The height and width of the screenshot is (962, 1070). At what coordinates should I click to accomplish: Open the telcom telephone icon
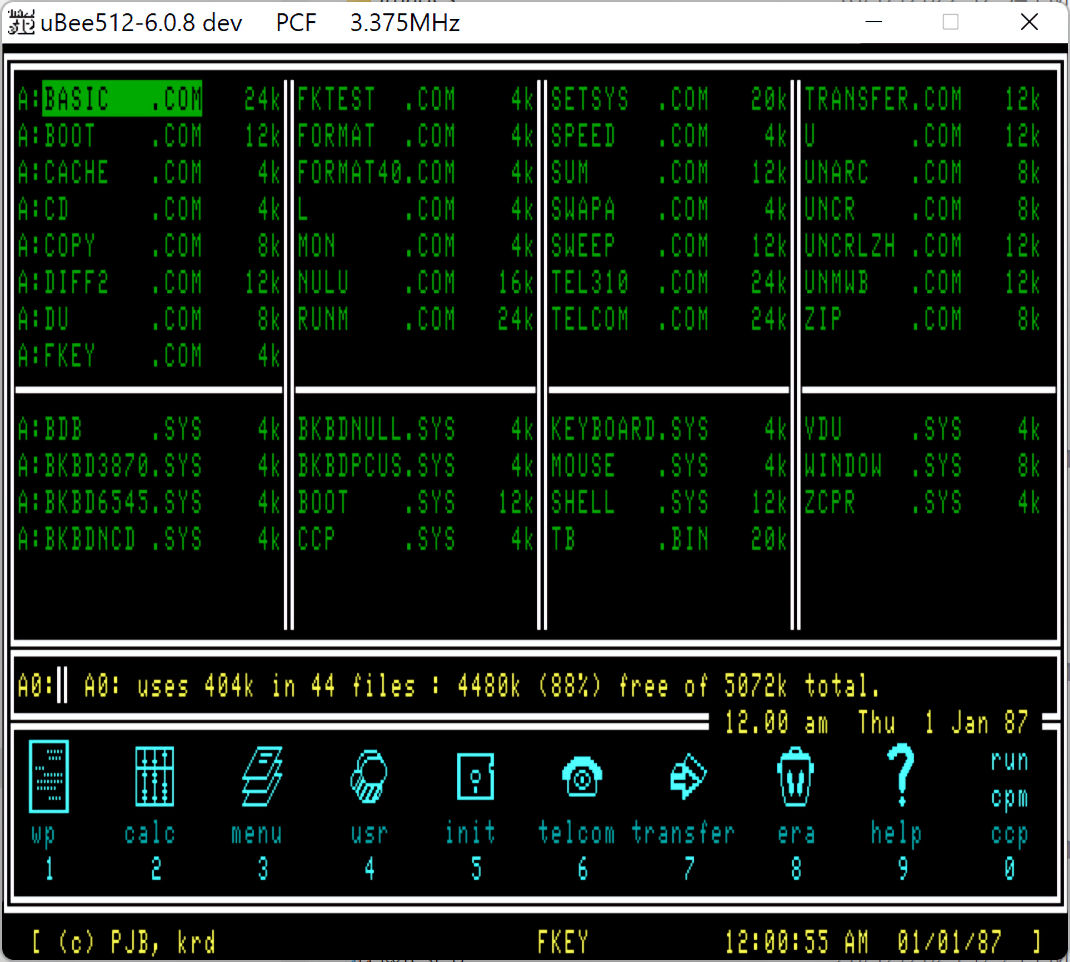click(581, 777)
